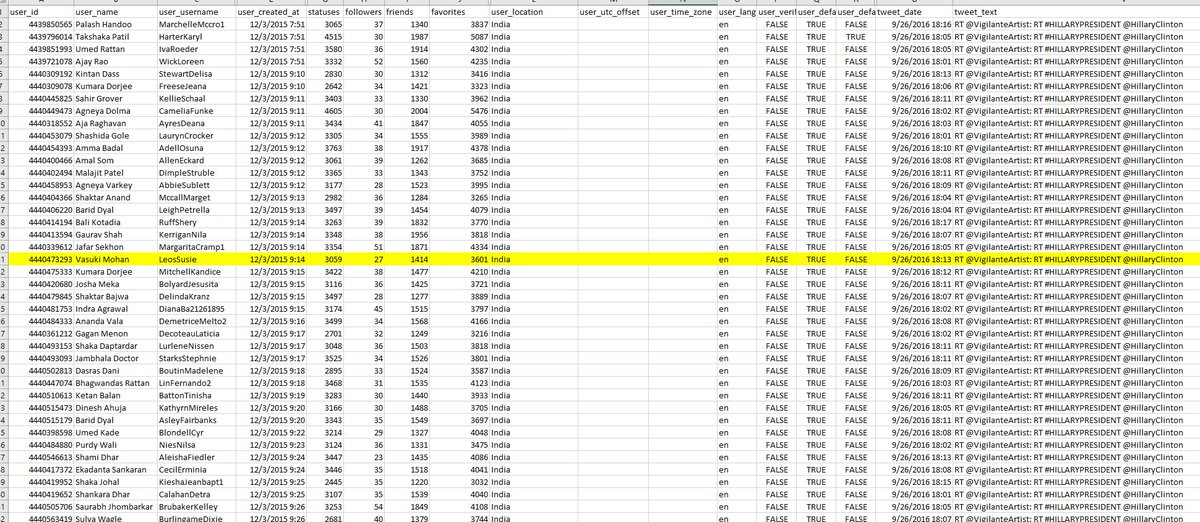The image size is (1200, 522).
Task: Click the Shaka Daptardar name cell
Action: pyautogui.click(x=115, y=345)
